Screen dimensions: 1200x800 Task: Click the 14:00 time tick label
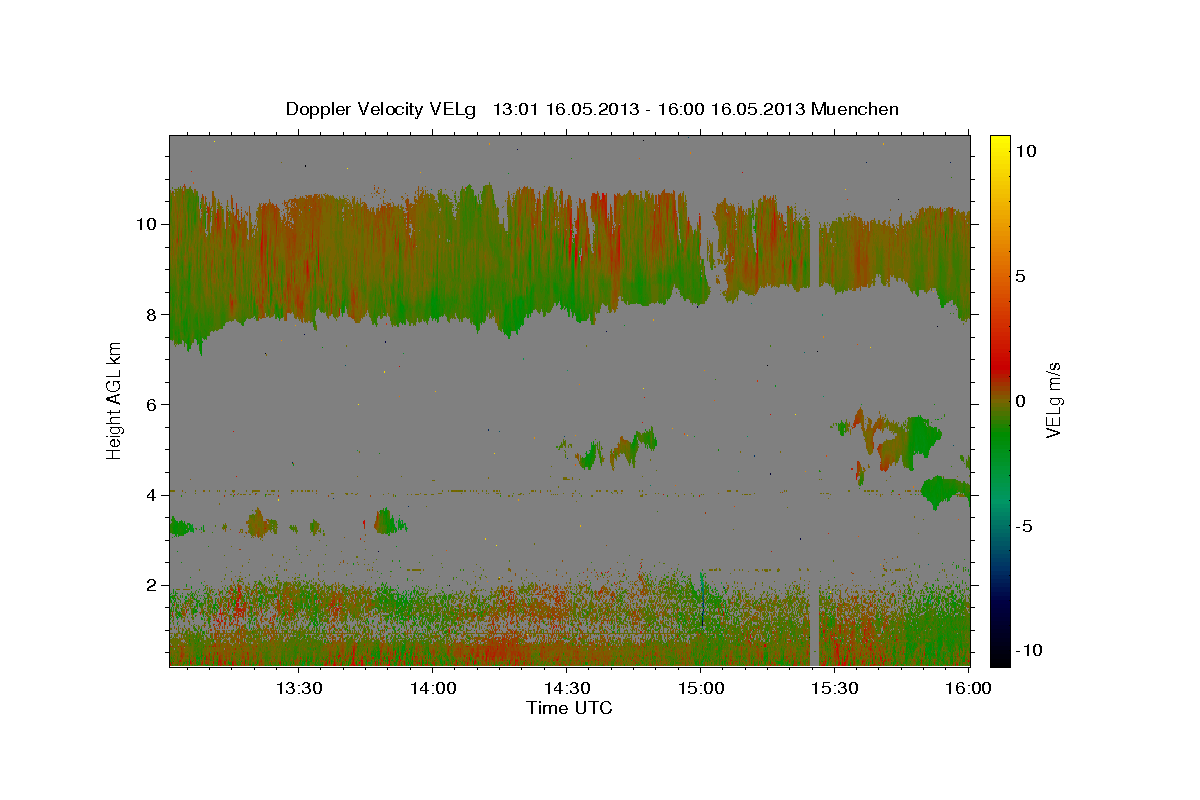click(x=432, y=688)
